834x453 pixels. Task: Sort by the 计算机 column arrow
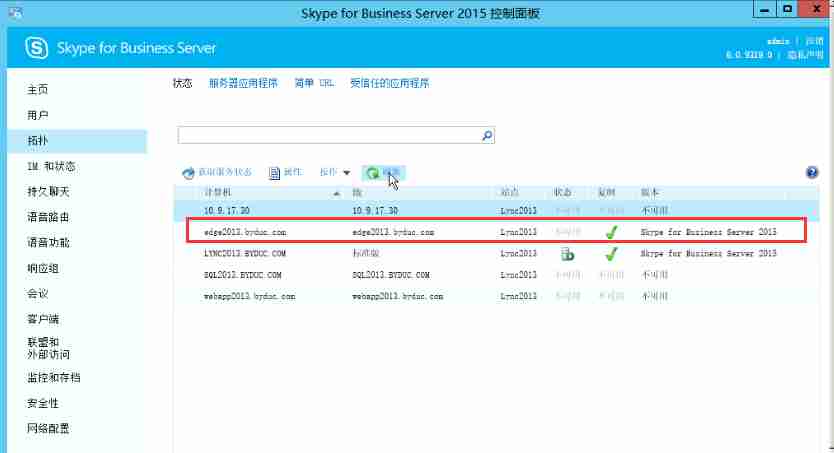pos(336,194)
